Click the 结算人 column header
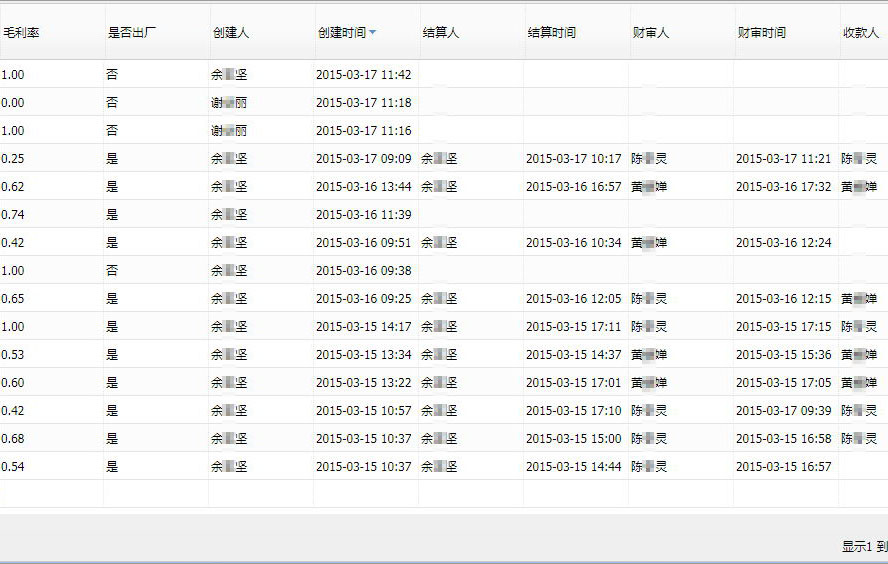 click(441, 33)
